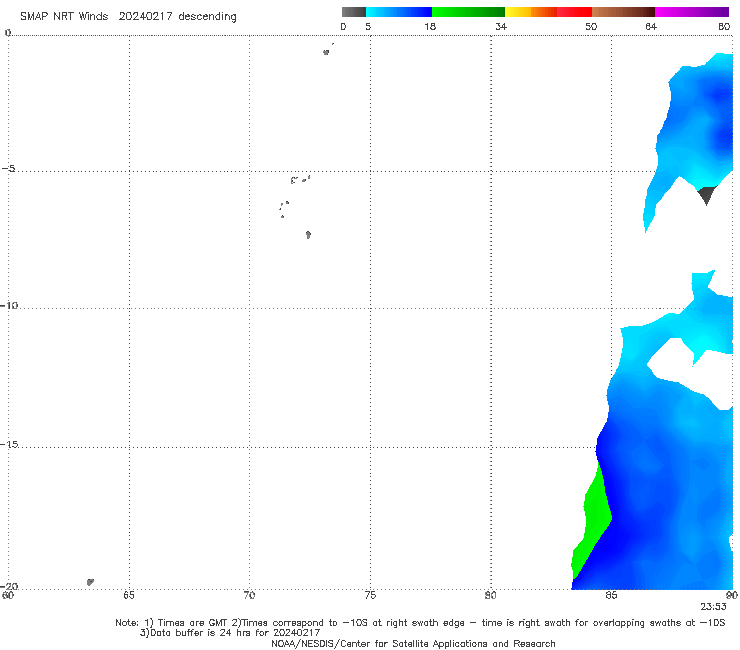The image size is (740, 650).
Task: Click the color bar label '18'
Action: 430,26
